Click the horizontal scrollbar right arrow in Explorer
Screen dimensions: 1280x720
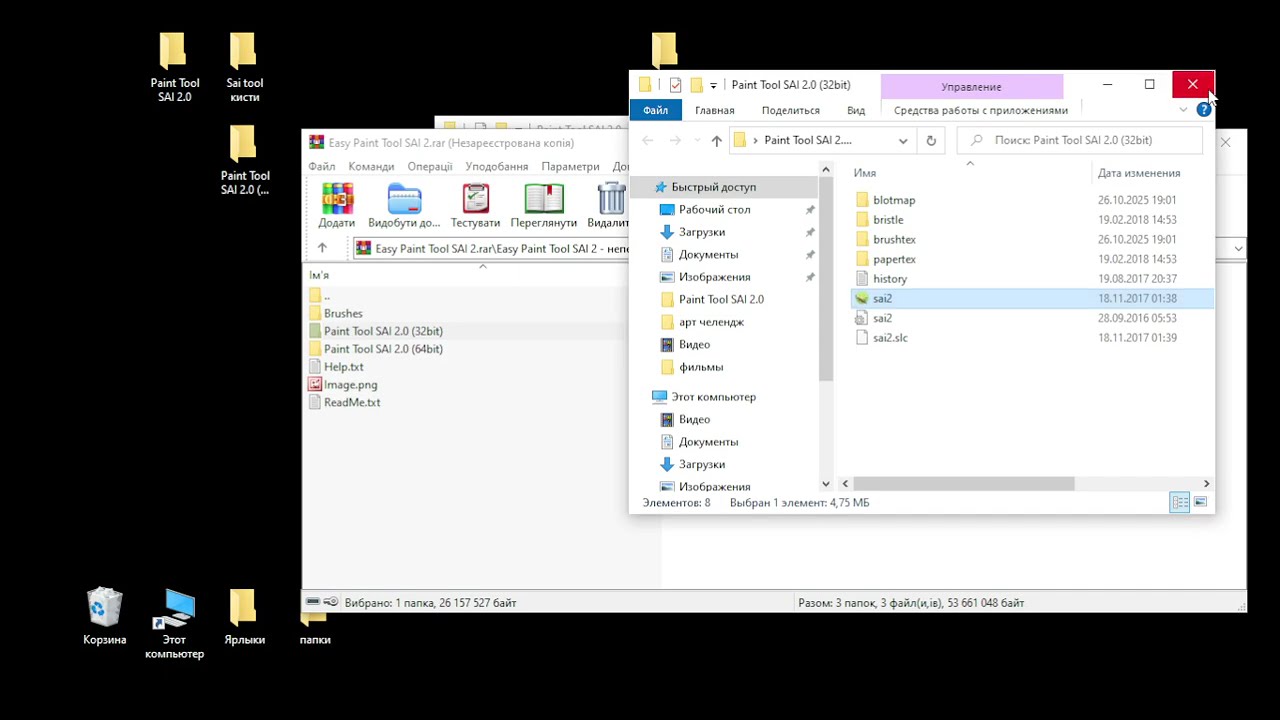pyautogui.click(x=1206, y=484)
